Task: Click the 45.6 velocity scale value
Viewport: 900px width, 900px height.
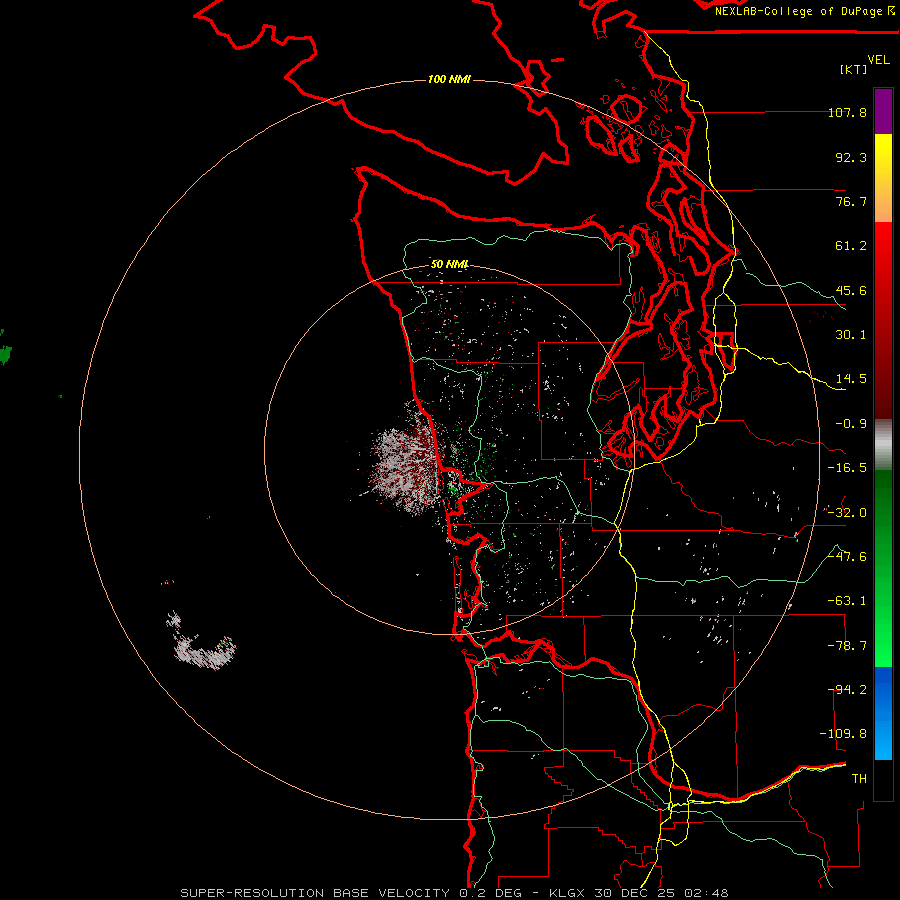Action: point(851,290)
